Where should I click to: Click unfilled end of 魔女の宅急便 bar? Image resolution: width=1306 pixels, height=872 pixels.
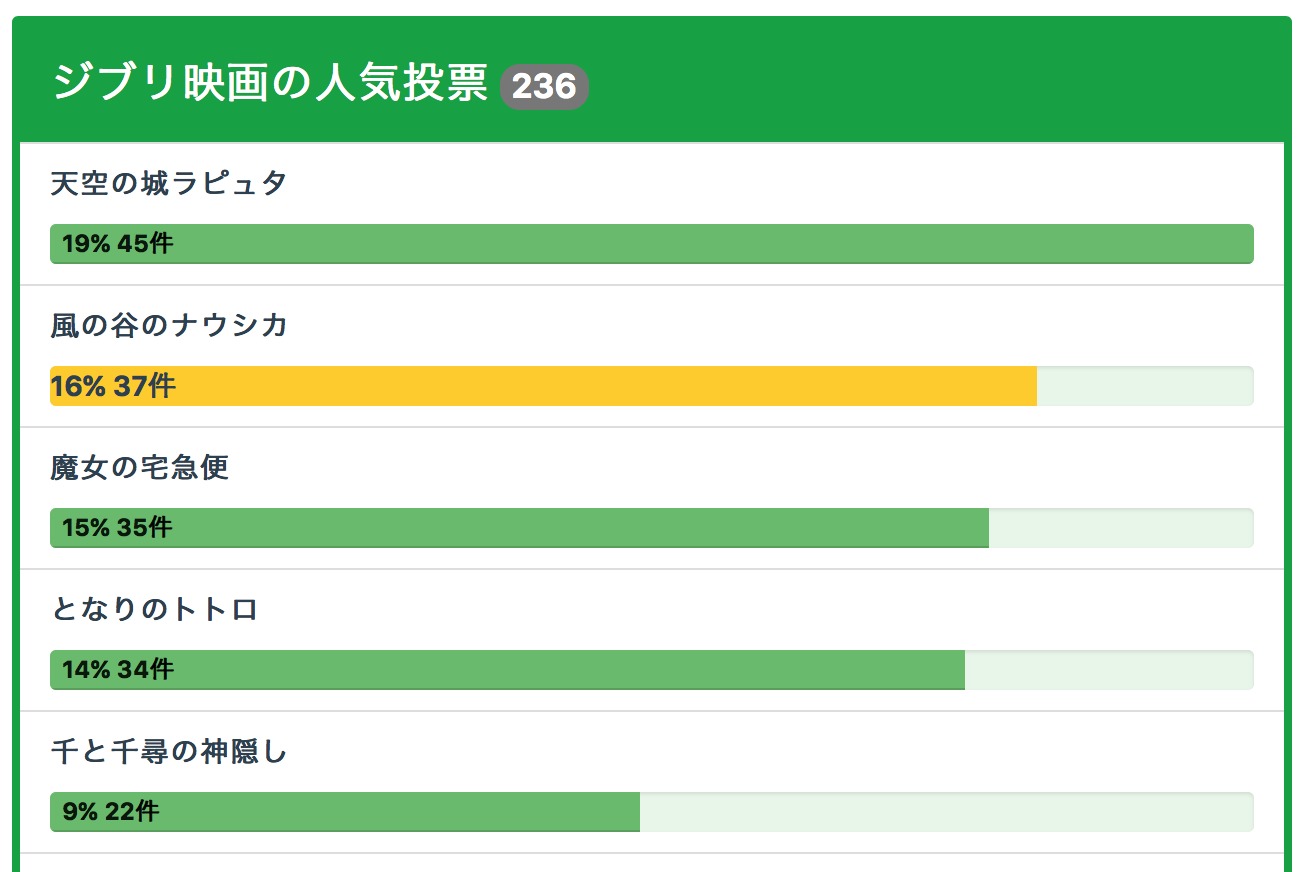(x=1120, y=528)
